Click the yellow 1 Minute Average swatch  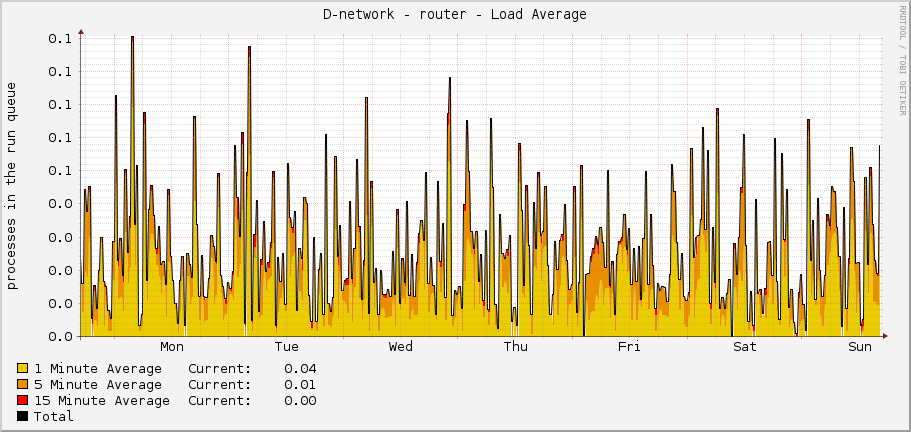23,369
